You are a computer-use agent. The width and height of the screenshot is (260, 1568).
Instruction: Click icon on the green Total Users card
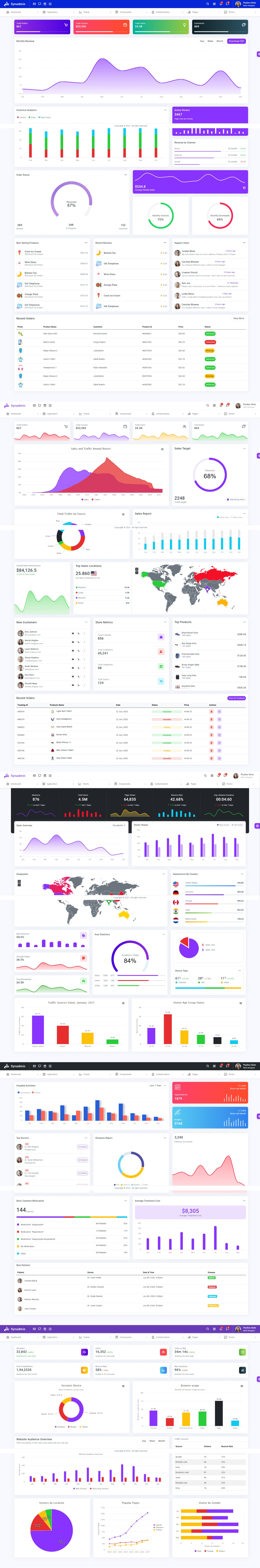tap(184, 25)
